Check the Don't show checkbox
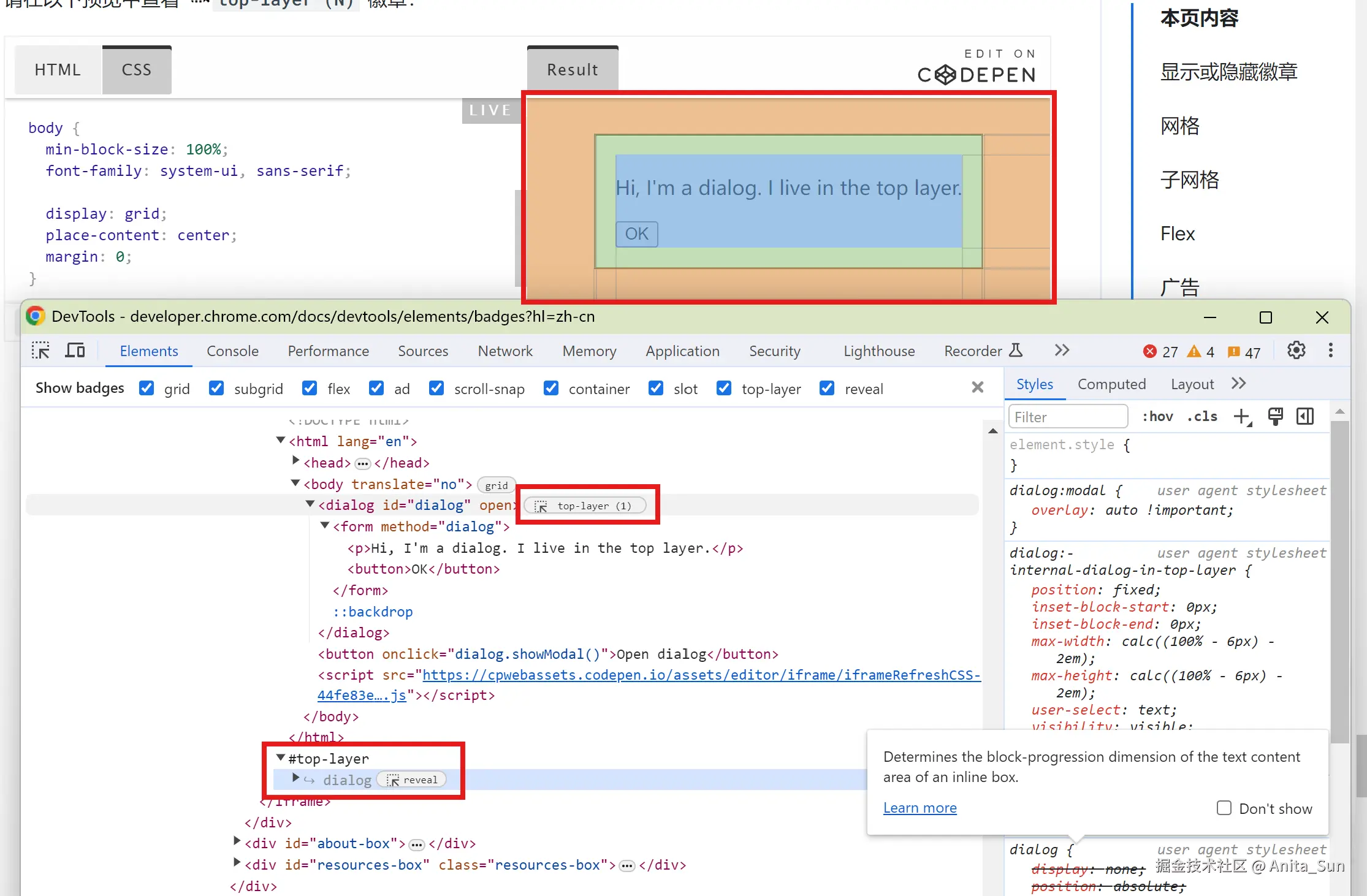Screen dimensions: 1367x896 (1224, 808)
